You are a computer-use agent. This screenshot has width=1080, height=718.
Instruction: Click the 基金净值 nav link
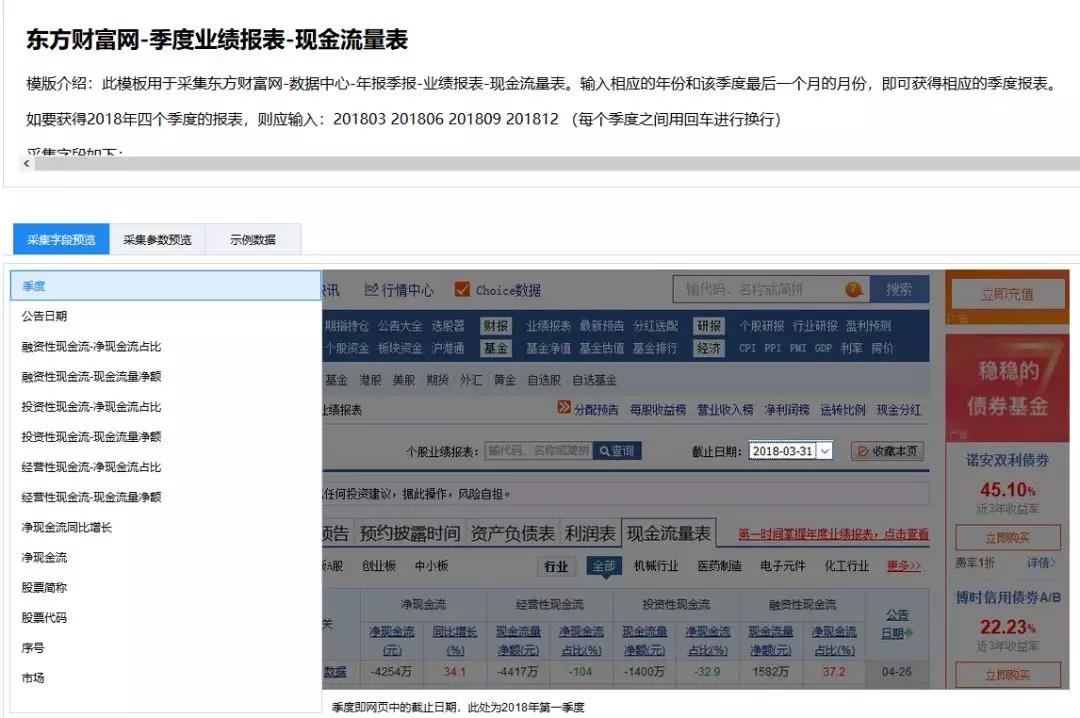click(x=548, y=349)
